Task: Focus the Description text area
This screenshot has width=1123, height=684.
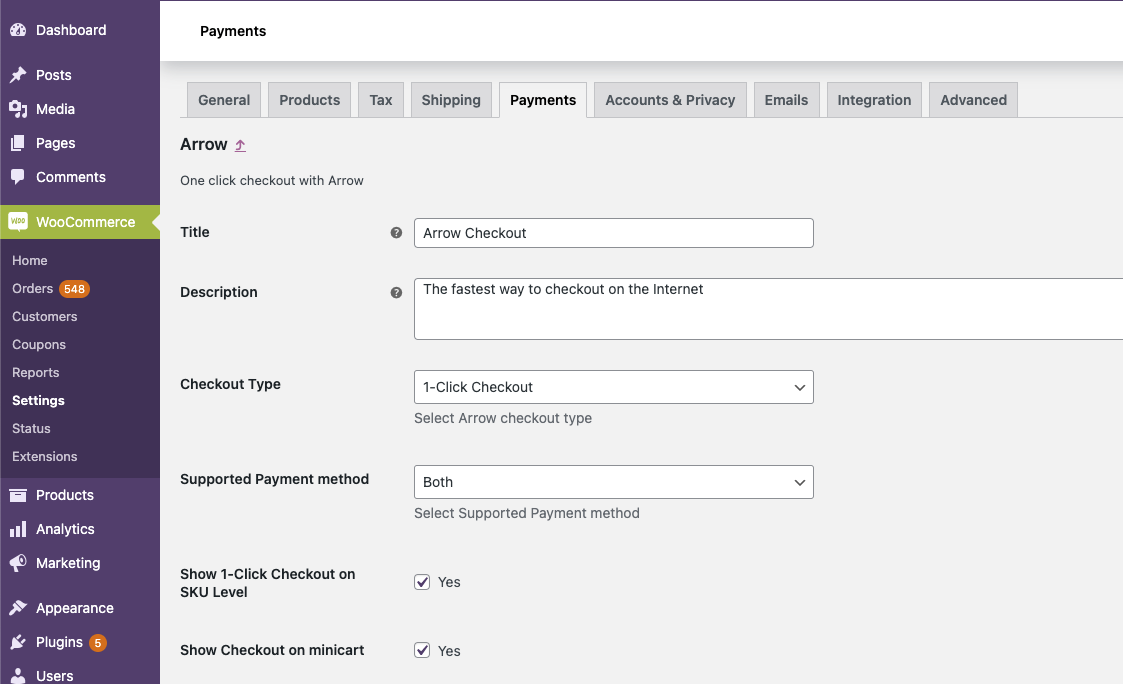Action: coord(767,308)
